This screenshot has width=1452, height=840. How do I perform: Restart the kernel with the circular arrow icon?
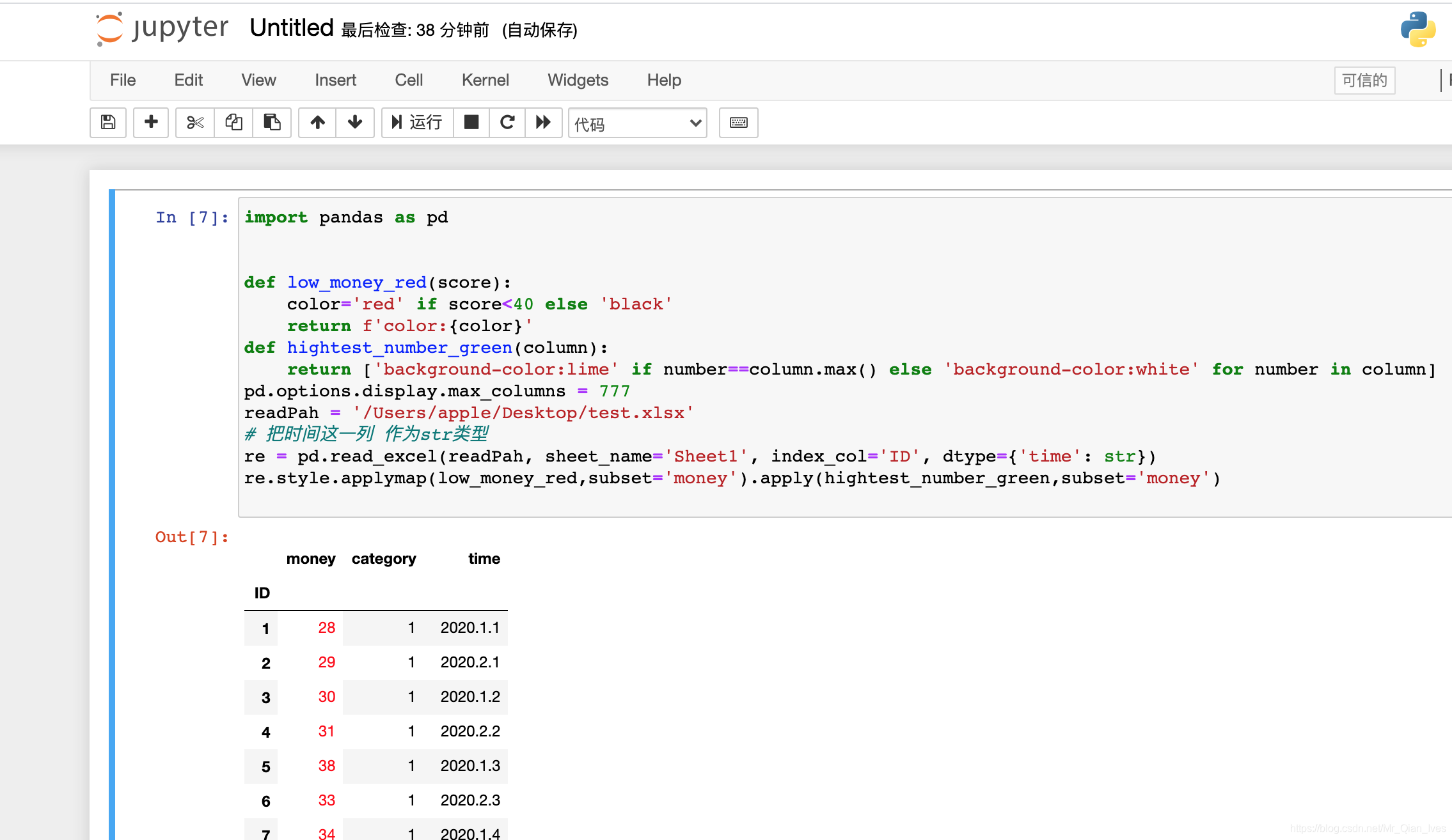pyautogui.click(x=507, y=122)
